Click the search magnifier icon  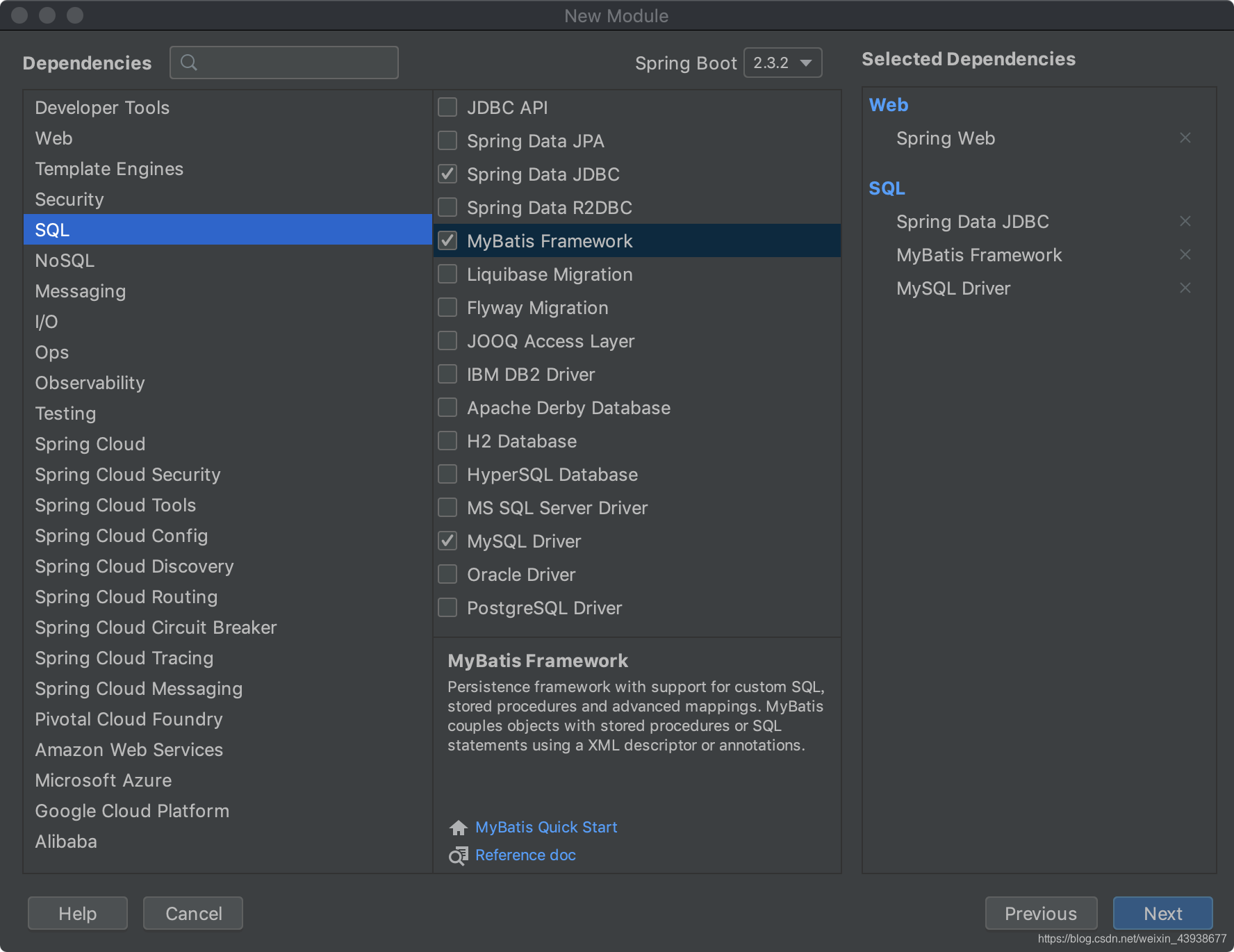pyautogui.click(x=189, y=63)
